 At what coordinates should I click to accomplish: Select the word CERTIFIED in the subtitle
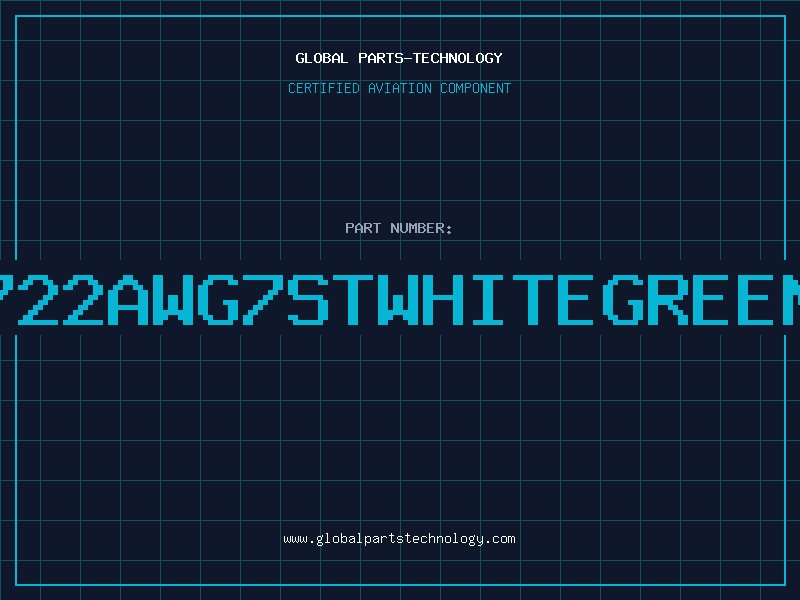pos(324,88)
